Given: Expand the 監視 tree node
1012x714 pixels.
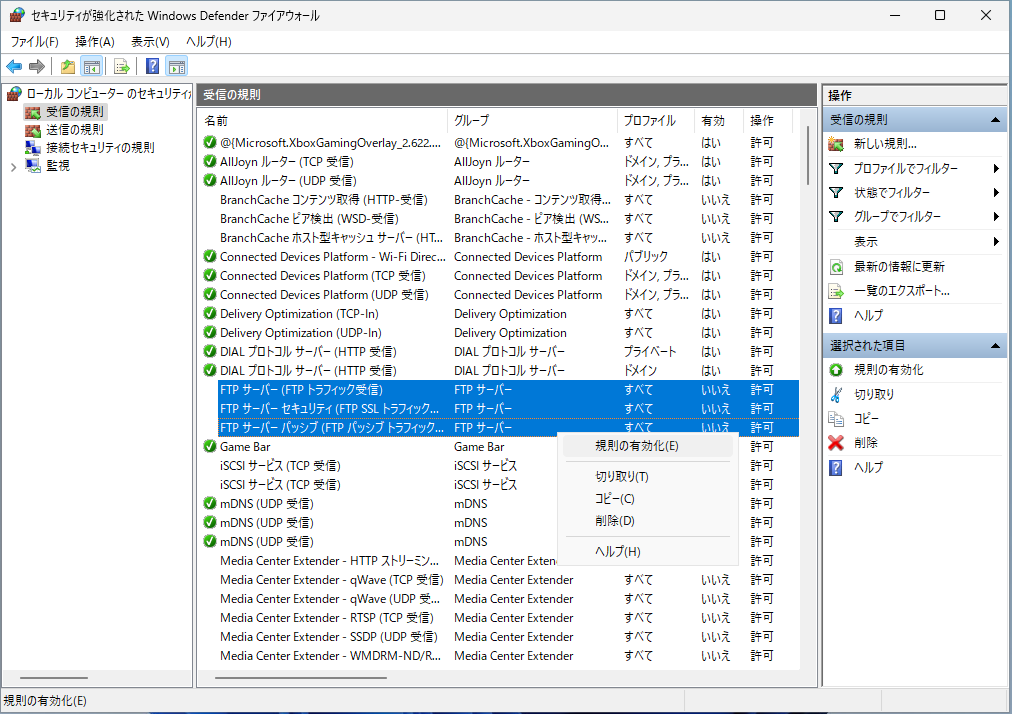Looking at the screenshot, I should click(14, 167).
